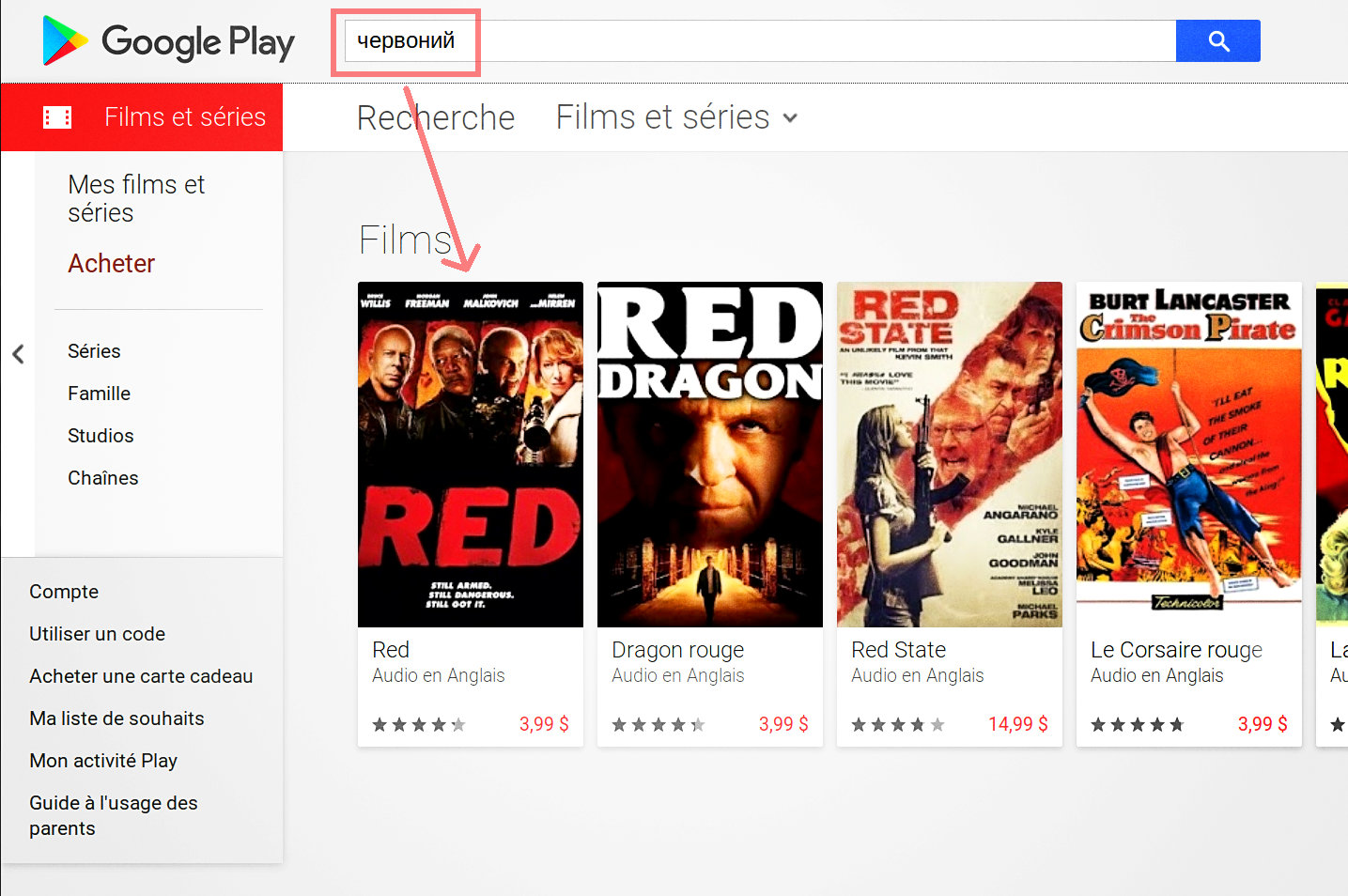
Task: Click Audio en Anglais under Le Corsaire rouge
Action: tap(1156, 676)
